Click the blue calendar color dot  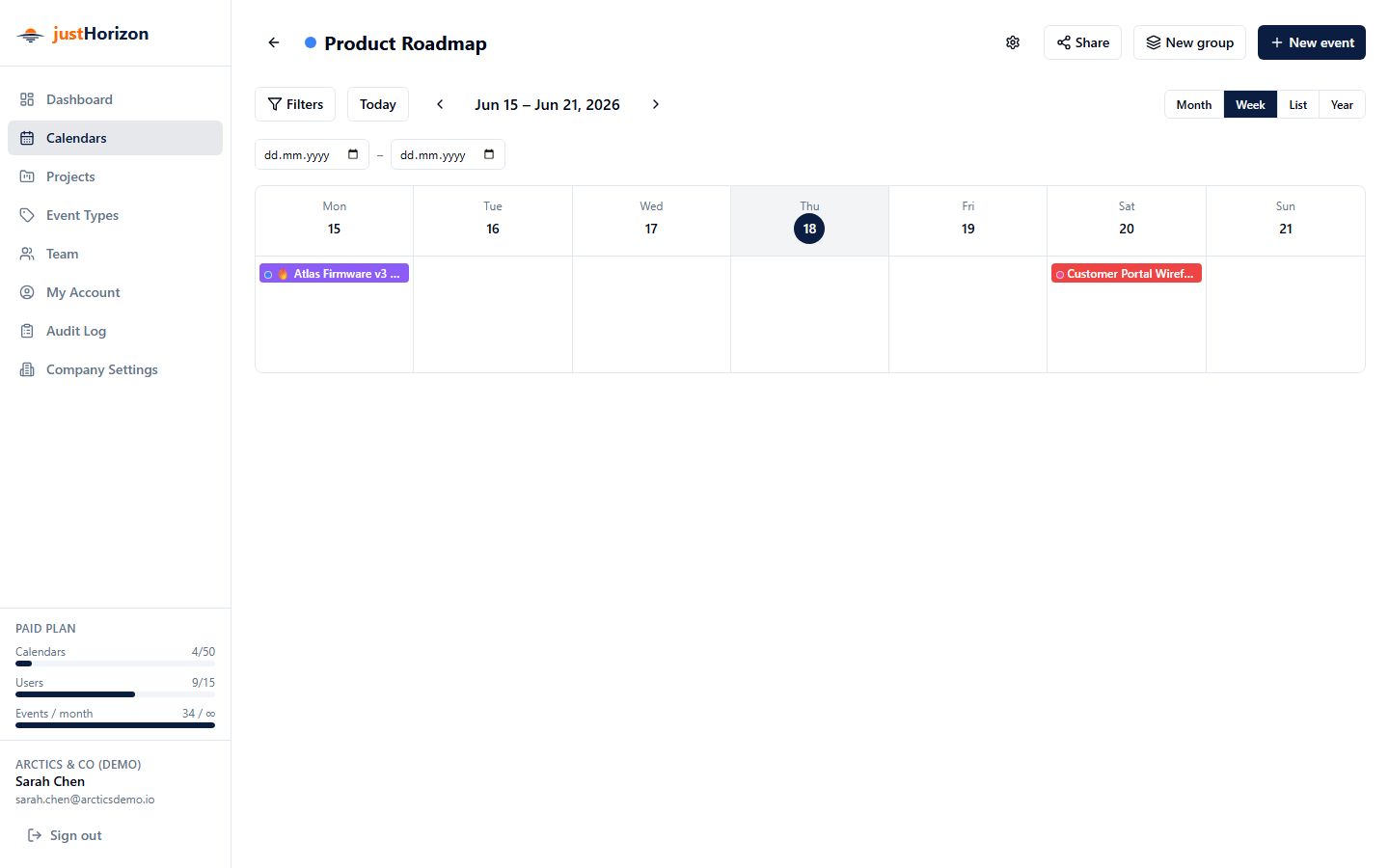pyautogui.click(x=311, y=42)
